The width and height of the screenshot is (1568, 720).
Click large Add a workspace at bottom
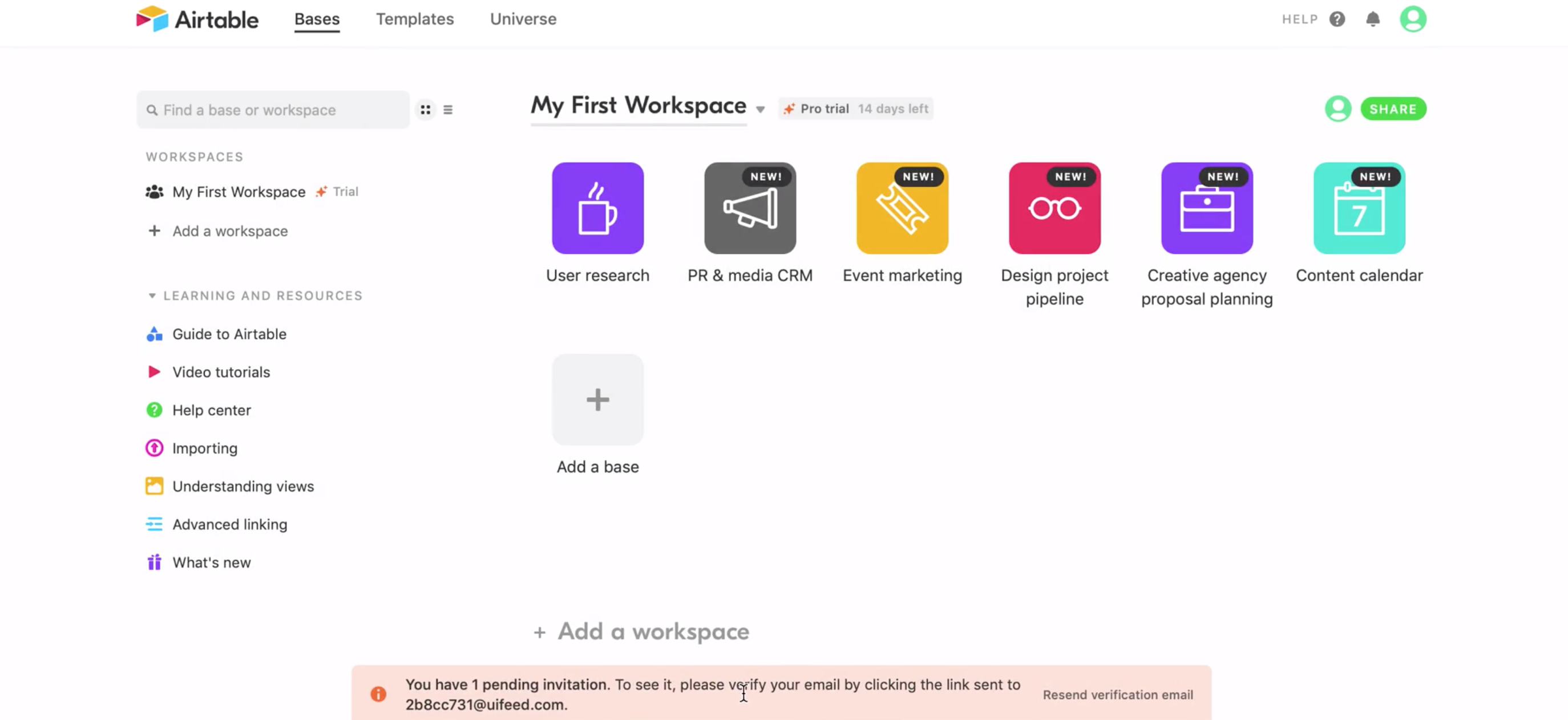tap(641, 631)
